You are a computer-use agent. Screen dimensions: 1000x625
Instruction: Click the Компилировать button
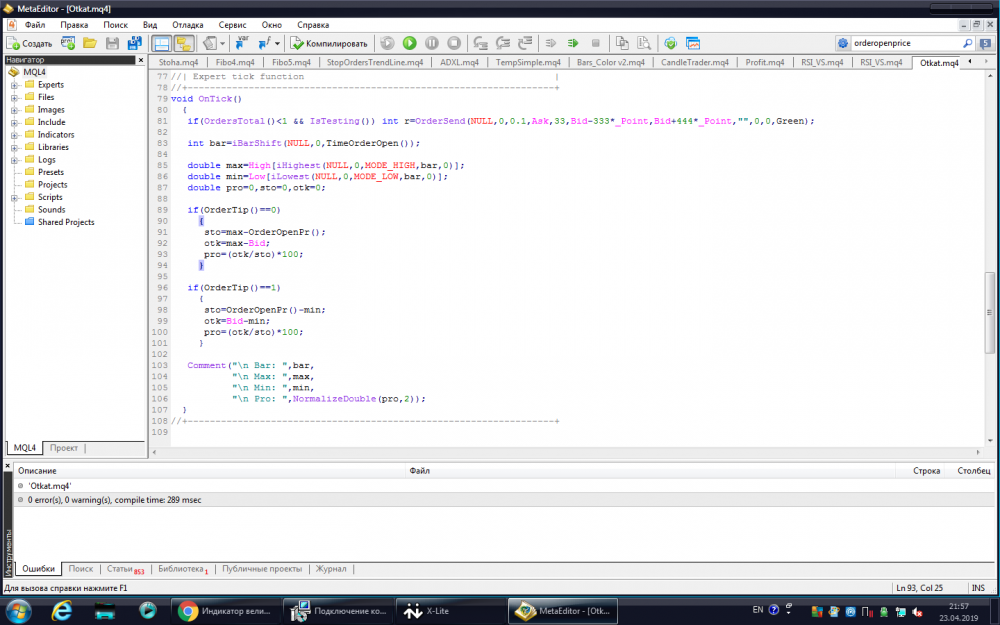click(329, 43)
